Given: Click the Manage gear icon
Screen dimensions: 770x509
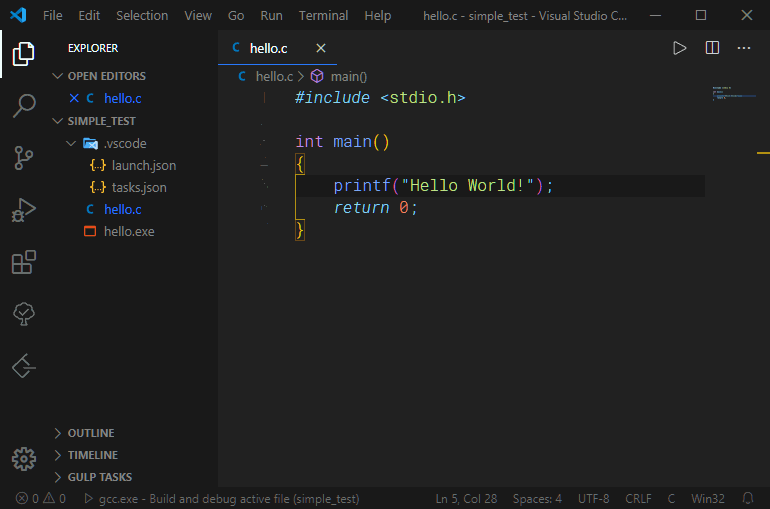Looking at the screenshot, I should pos(23,459).
